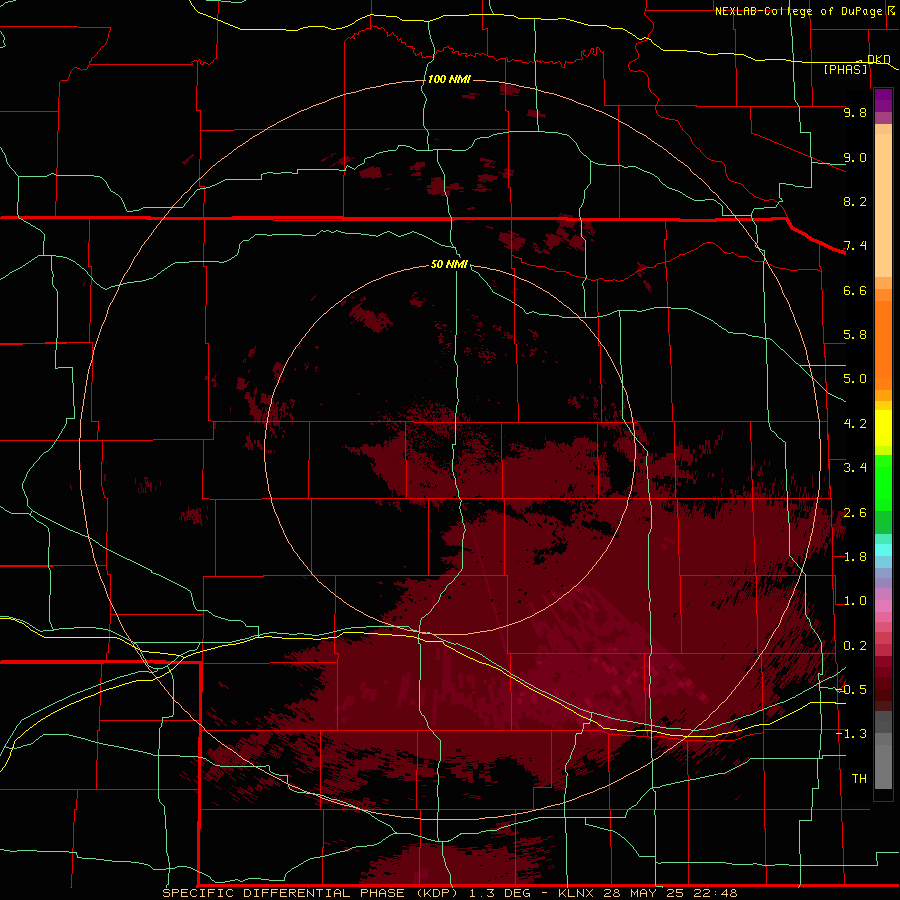Click the TH legend label
900x900 pixels.
pos(859,779)
